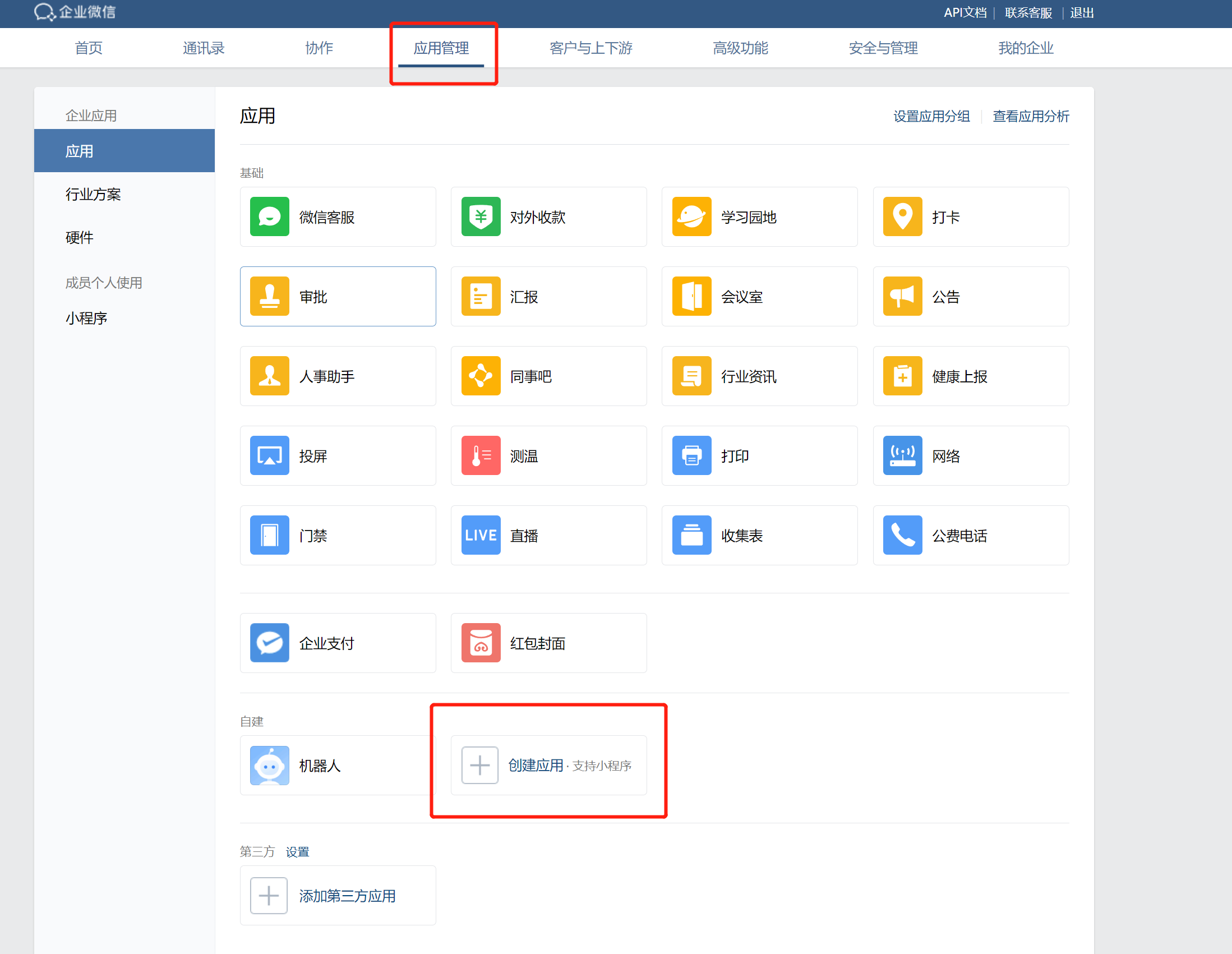Select 应用 in the left sidebar
Image resolution: width=1232 pixels, height=954 pixels.
tap(124, 151)
